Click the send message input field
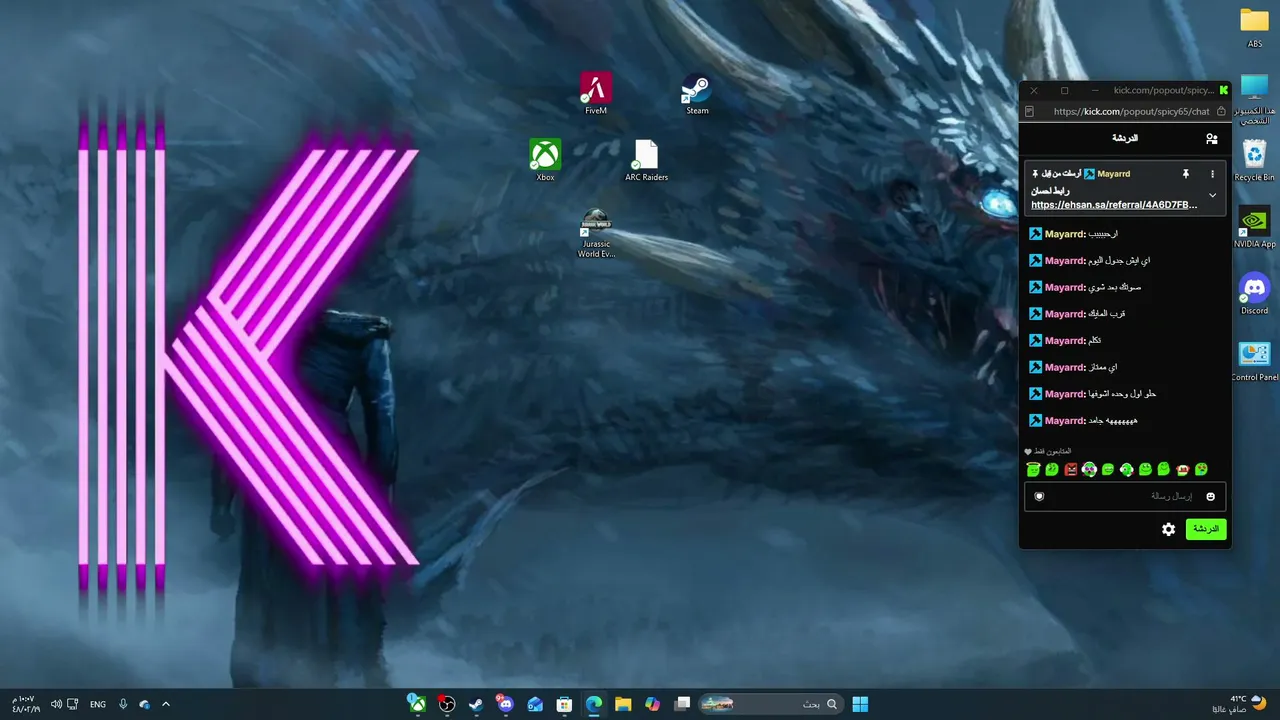The width and height of the screenshot is (1280, 720). 1125,496
